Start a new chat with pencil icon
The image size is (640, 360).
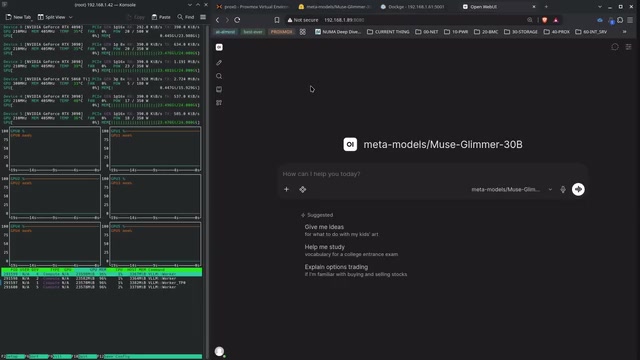(x=219, y=62)
